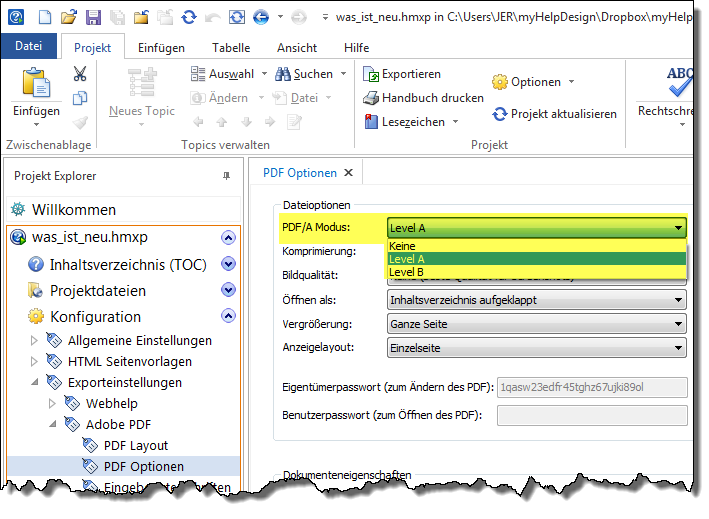
Task: Click Projekt aktualisieren refresh icon
Action: 500,113
